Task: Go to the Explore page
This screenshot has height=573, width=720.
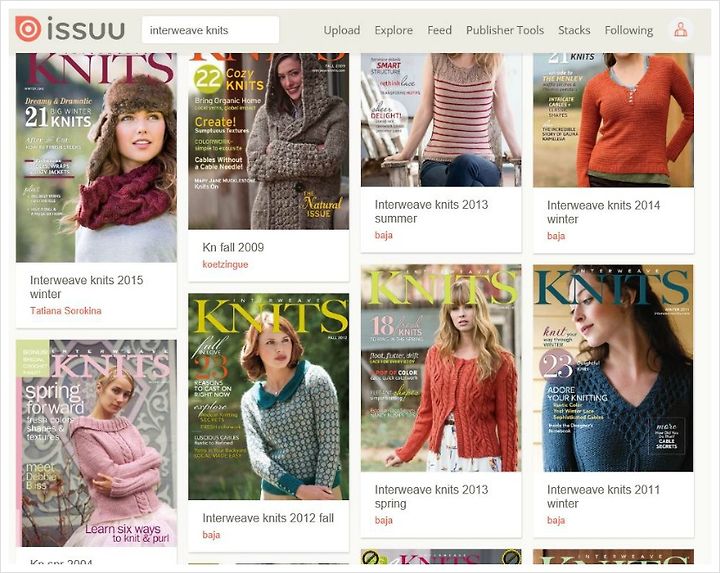Action: 394,30
